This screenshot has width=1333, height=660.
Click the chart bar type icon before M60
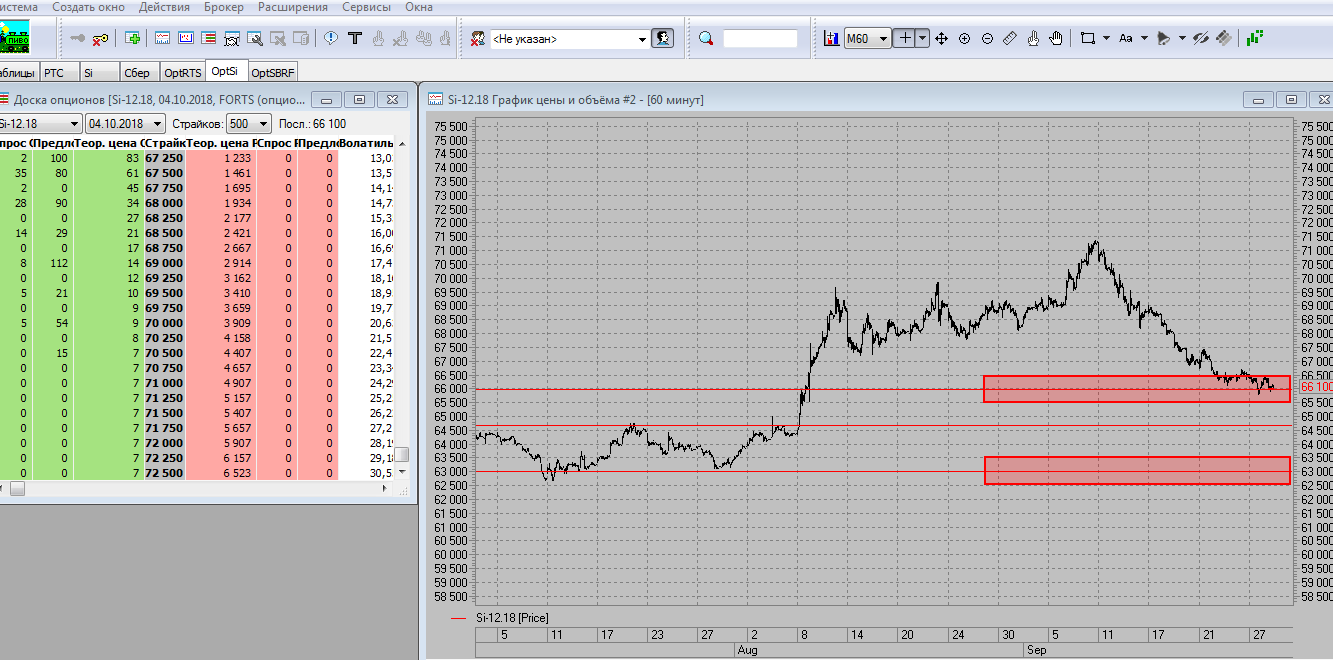tap(831, 38)
